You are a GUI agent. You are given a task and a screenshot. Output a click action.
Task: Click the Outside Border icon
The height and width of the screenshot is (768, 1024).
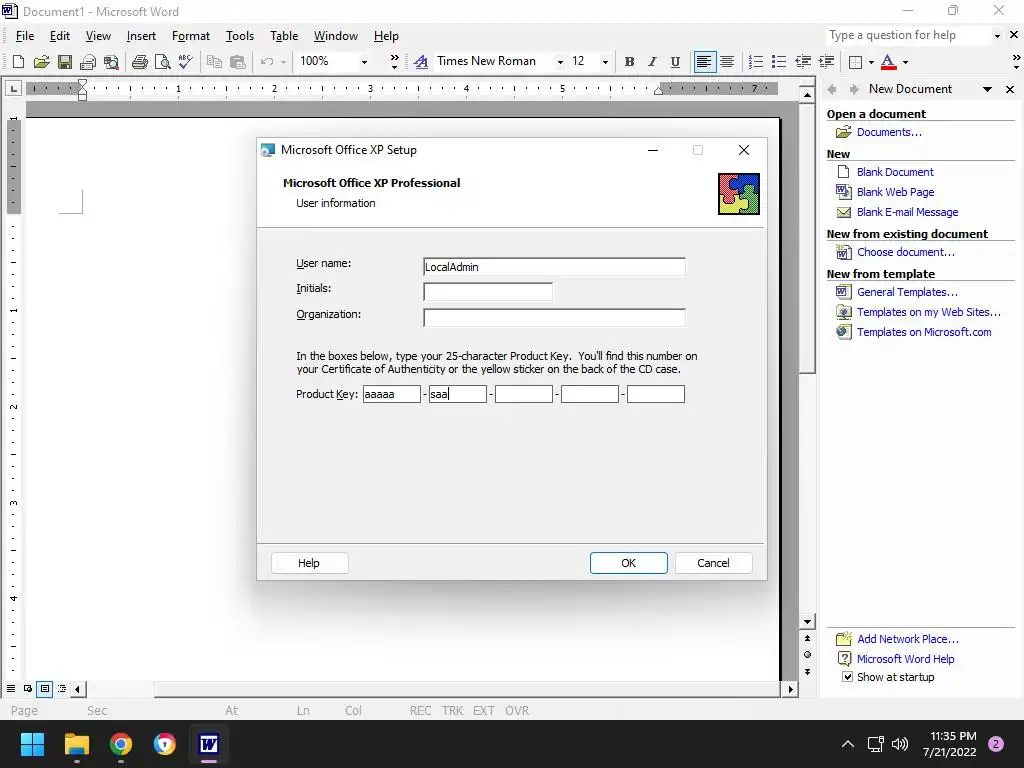(x=855, y=62)
